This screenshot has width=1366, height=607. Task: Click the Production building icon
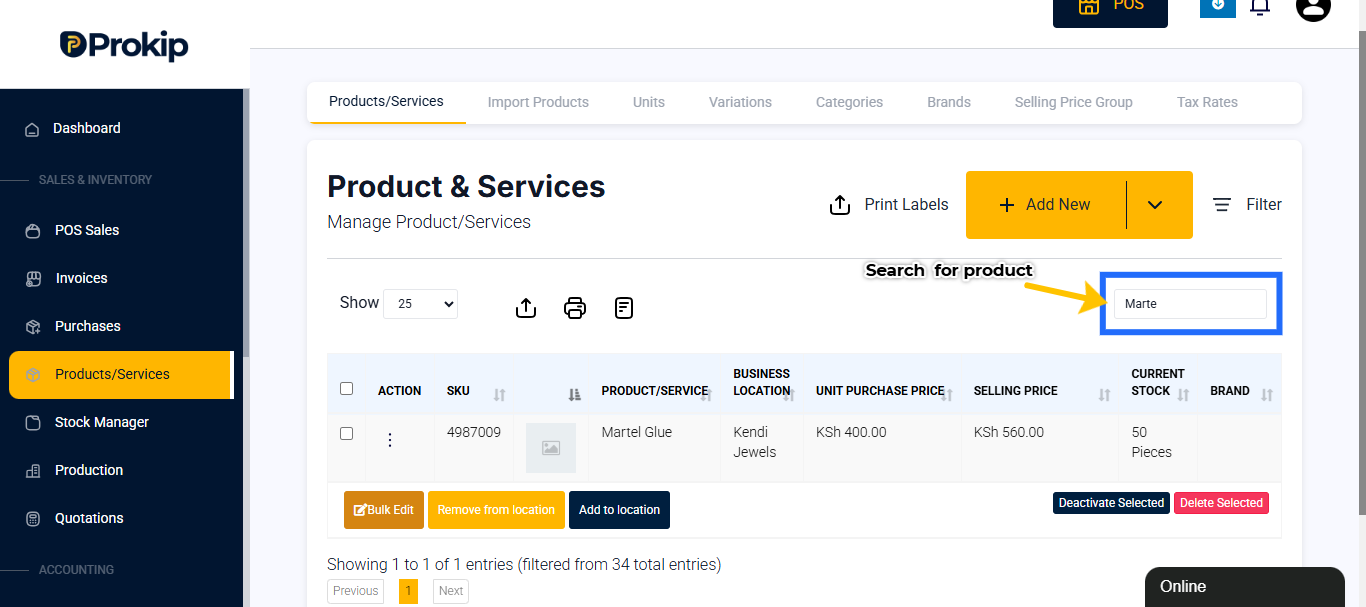pyautogui.click(x=33, y=471)
